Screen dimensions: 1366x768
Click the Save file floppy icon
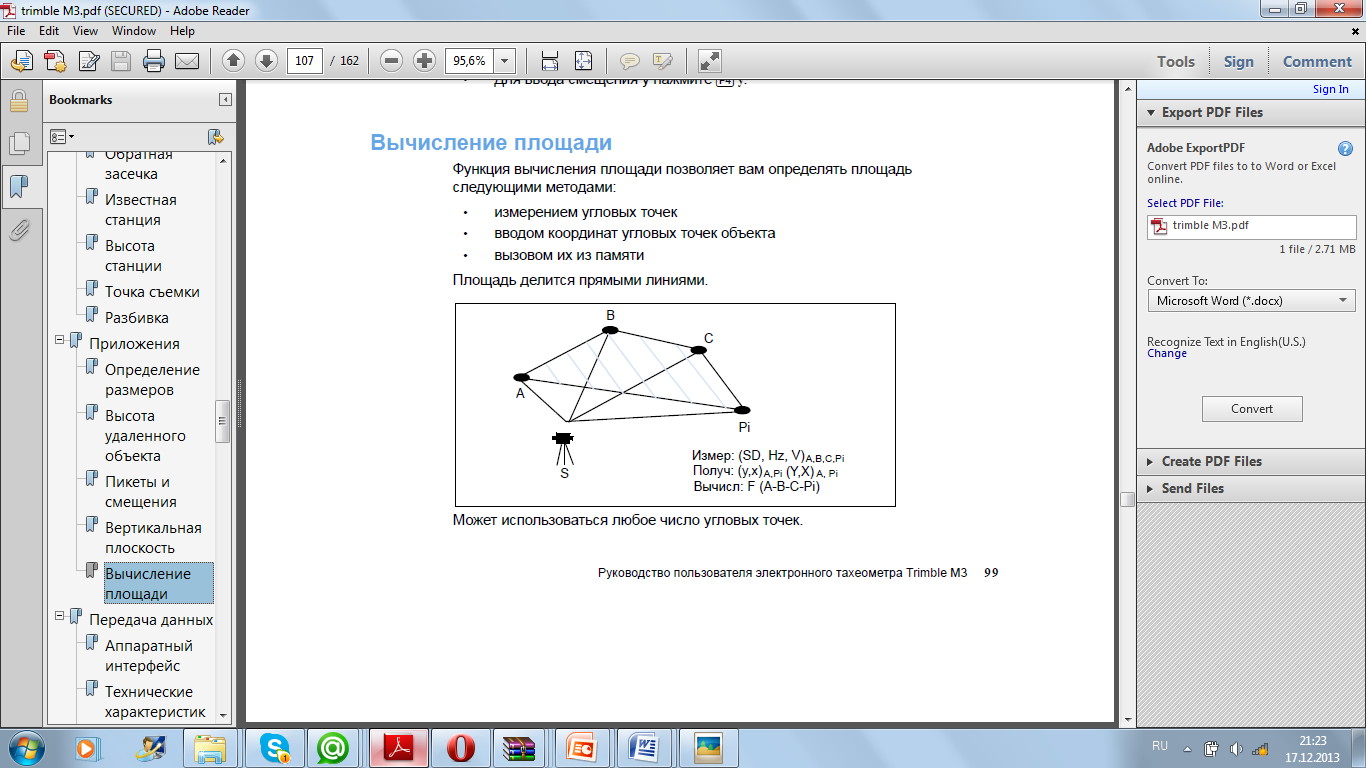pyautogui.click(x=121, y=61)
